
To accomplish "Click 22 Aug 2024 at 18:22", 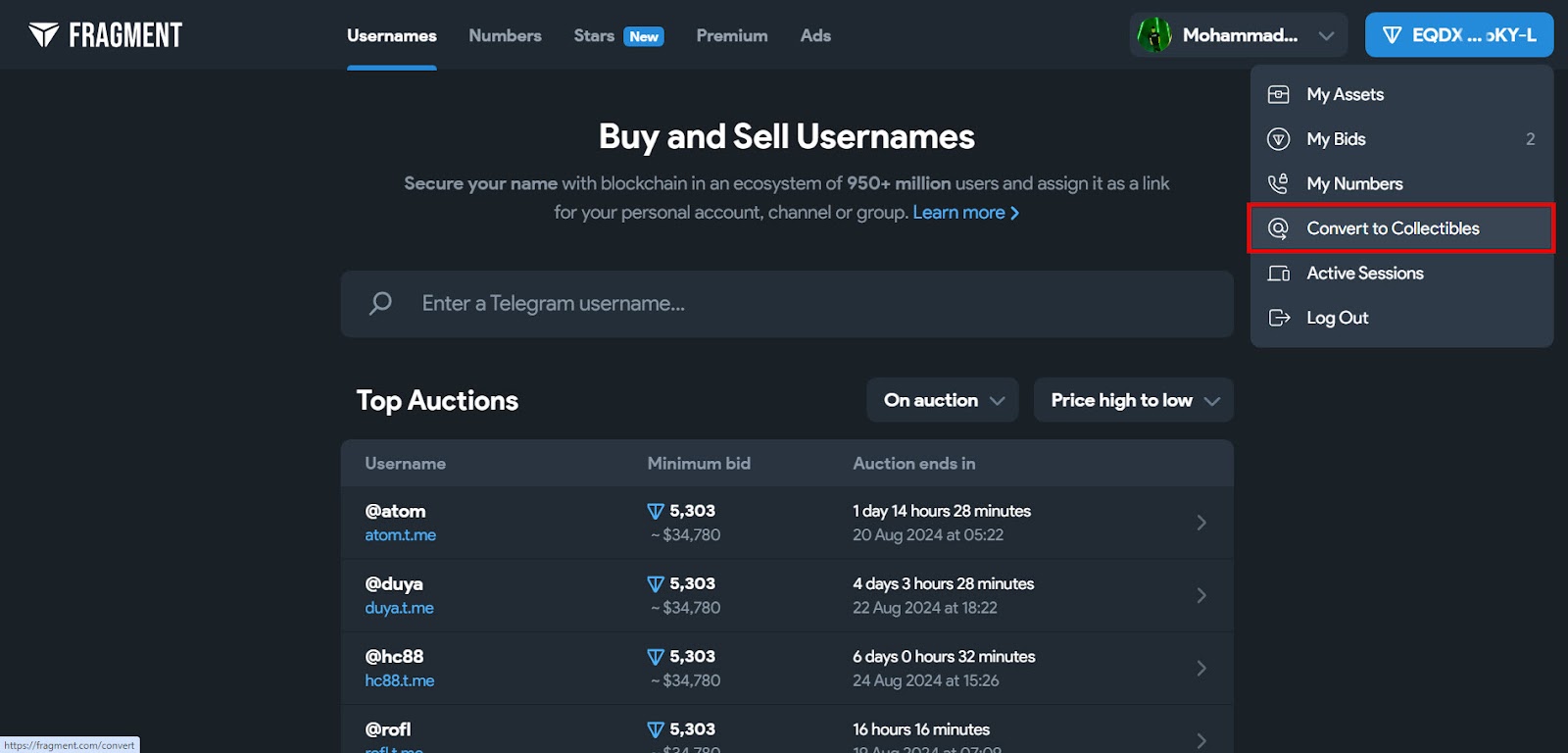I will (x=925, y=608).
